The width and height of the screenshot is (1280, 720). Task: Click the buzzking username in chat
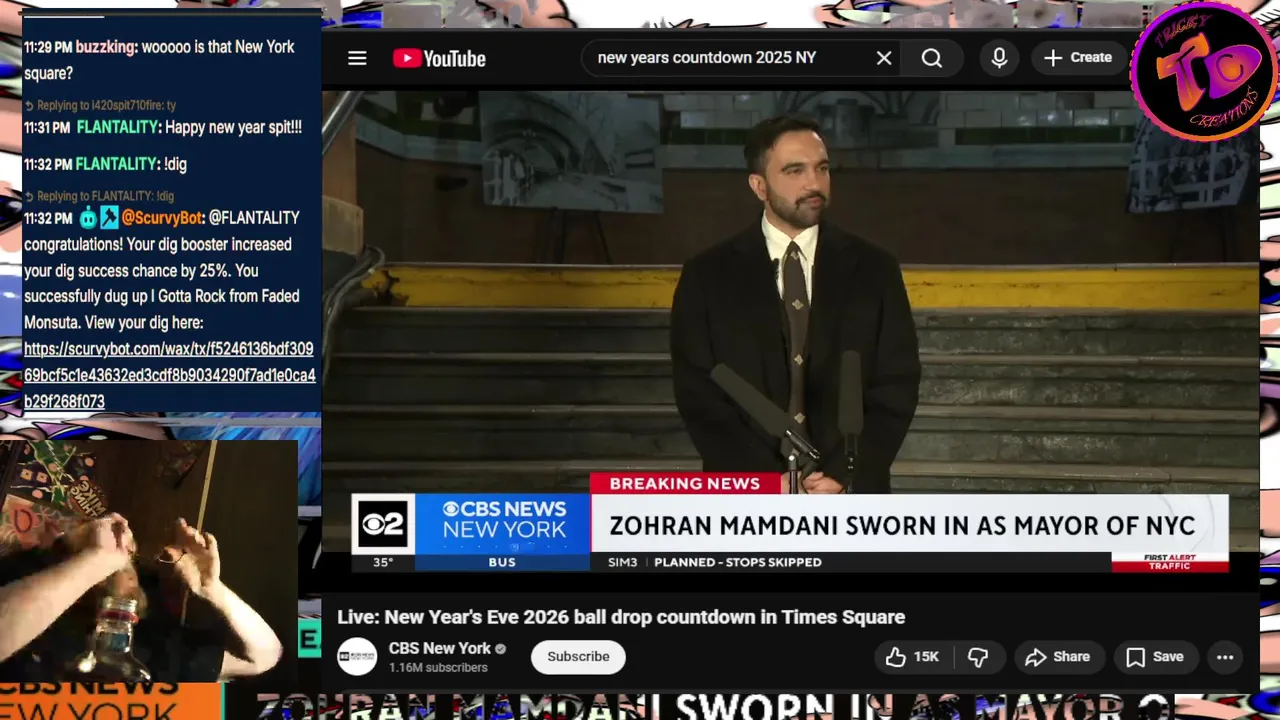[x=106, y=47]
